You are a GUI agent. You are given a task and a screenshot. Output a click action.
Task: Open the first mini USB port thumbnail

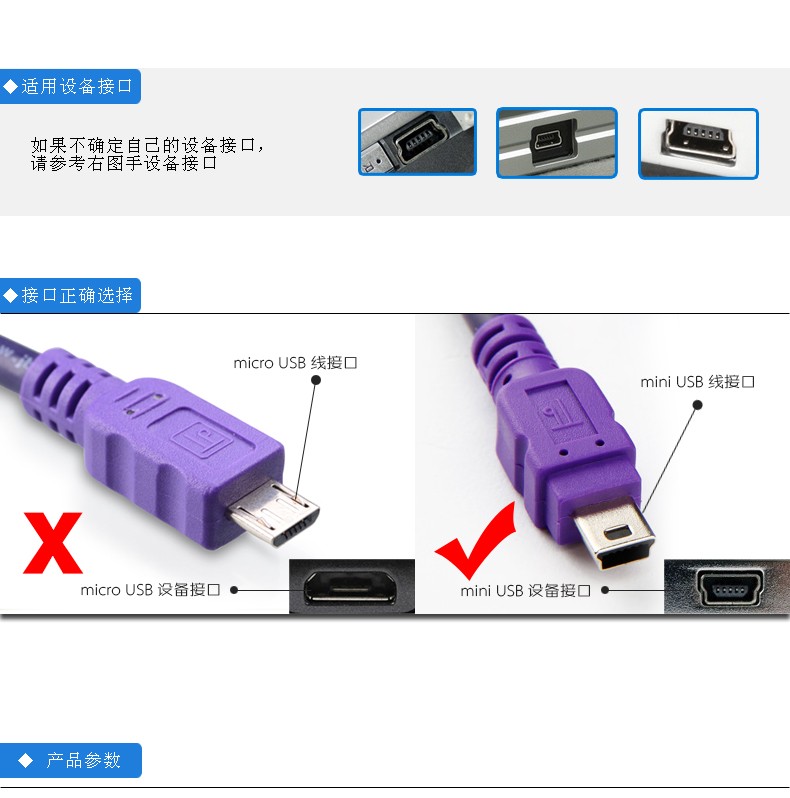[417, 142]
